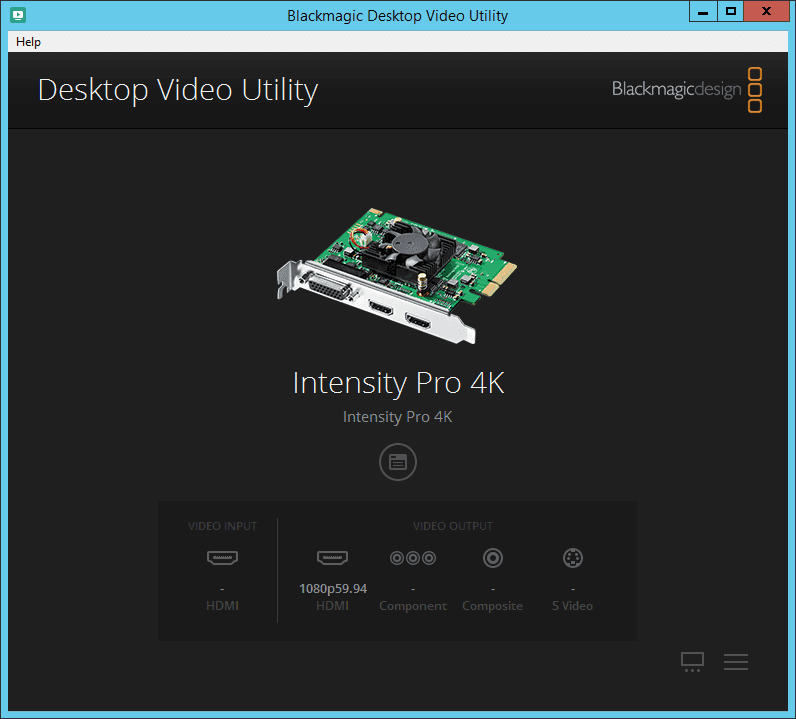The image size is (796, 719).
Task: Click the S Video label
Action: (x=573, y=606)
